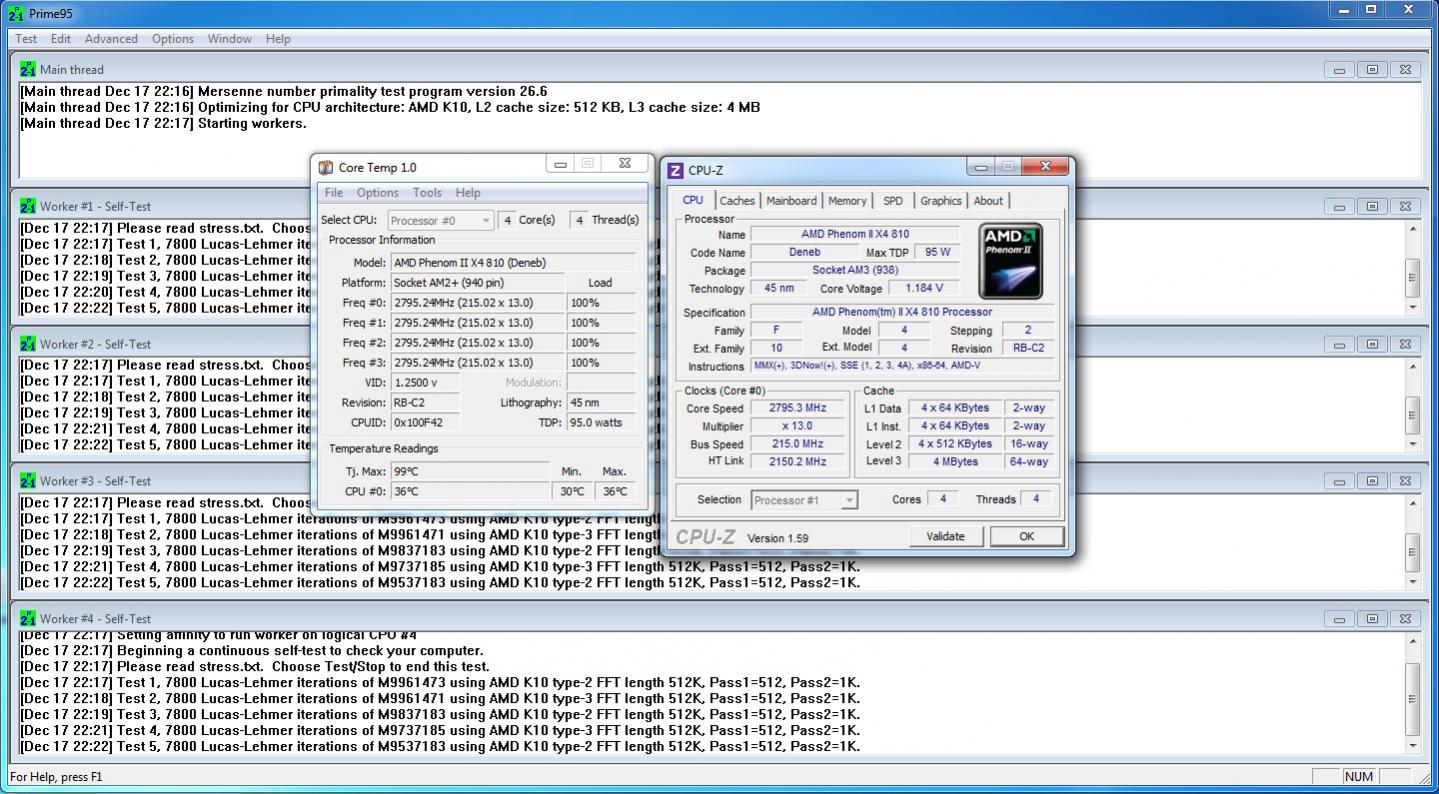
Task: Click the CPUID 0x100F42 field
Action: 425,422
